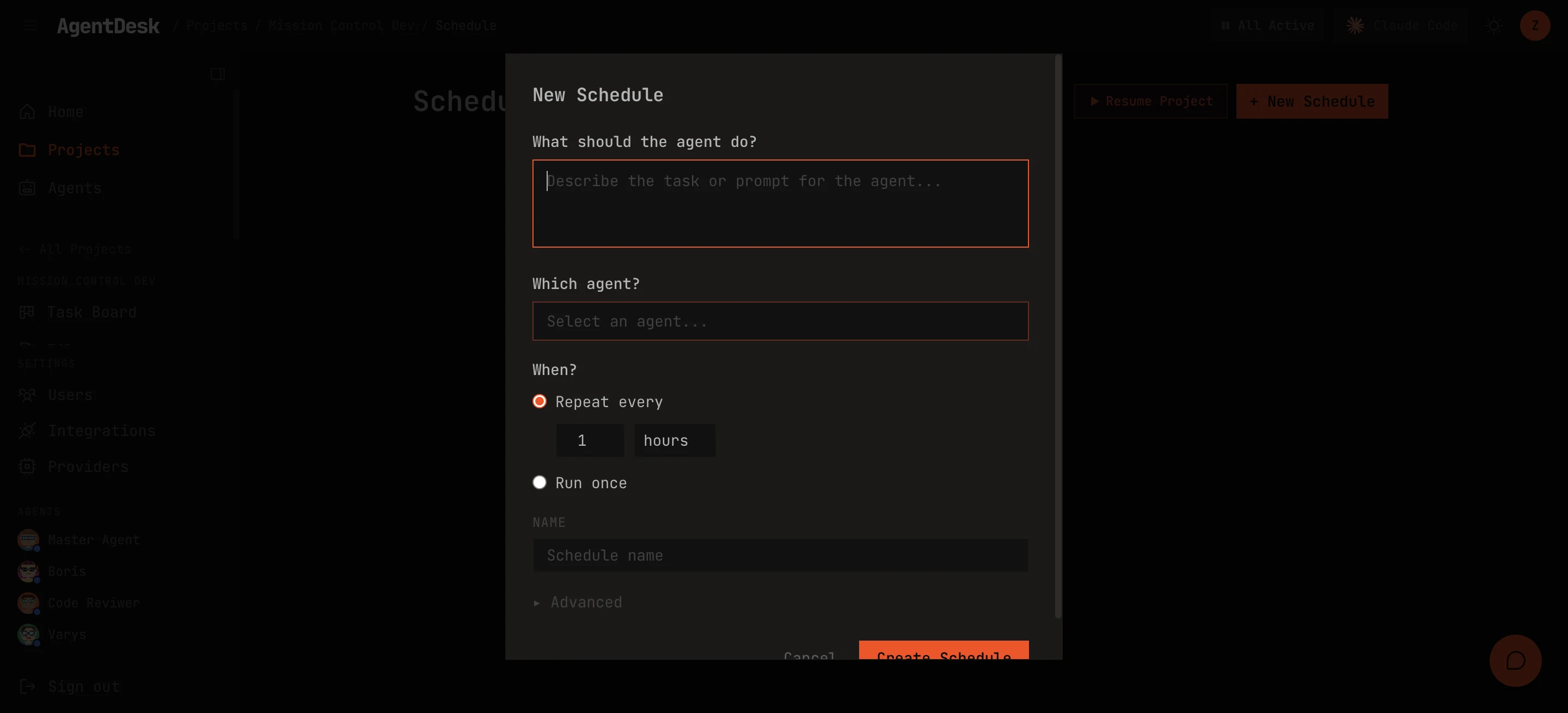Go back to All Projects
Viewport: 1568px width, 713px height.
coord(76,249)
